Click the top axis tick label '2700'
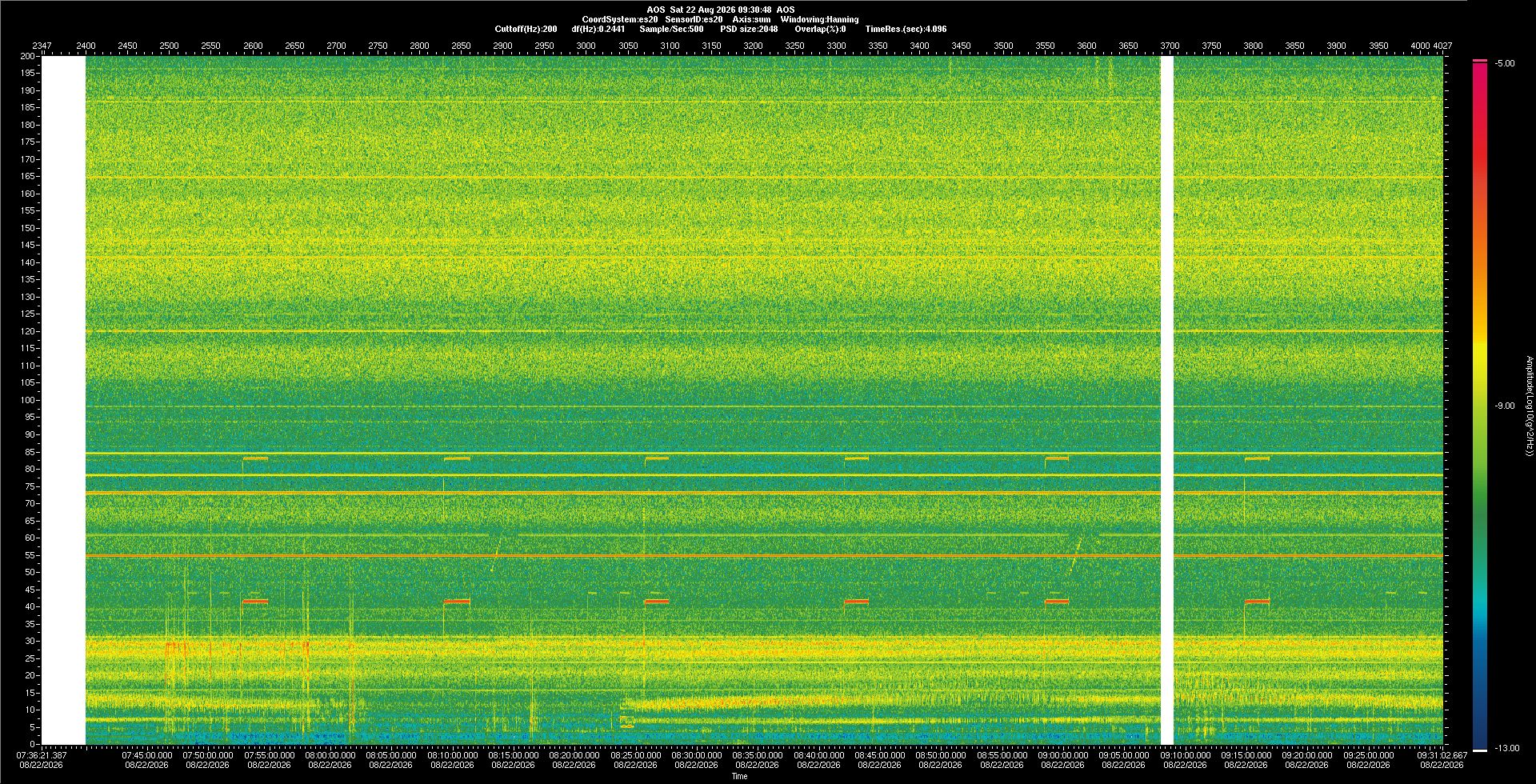Image resolution: width=1536 pixels, height=784 pixels. [x=336, y=46]
